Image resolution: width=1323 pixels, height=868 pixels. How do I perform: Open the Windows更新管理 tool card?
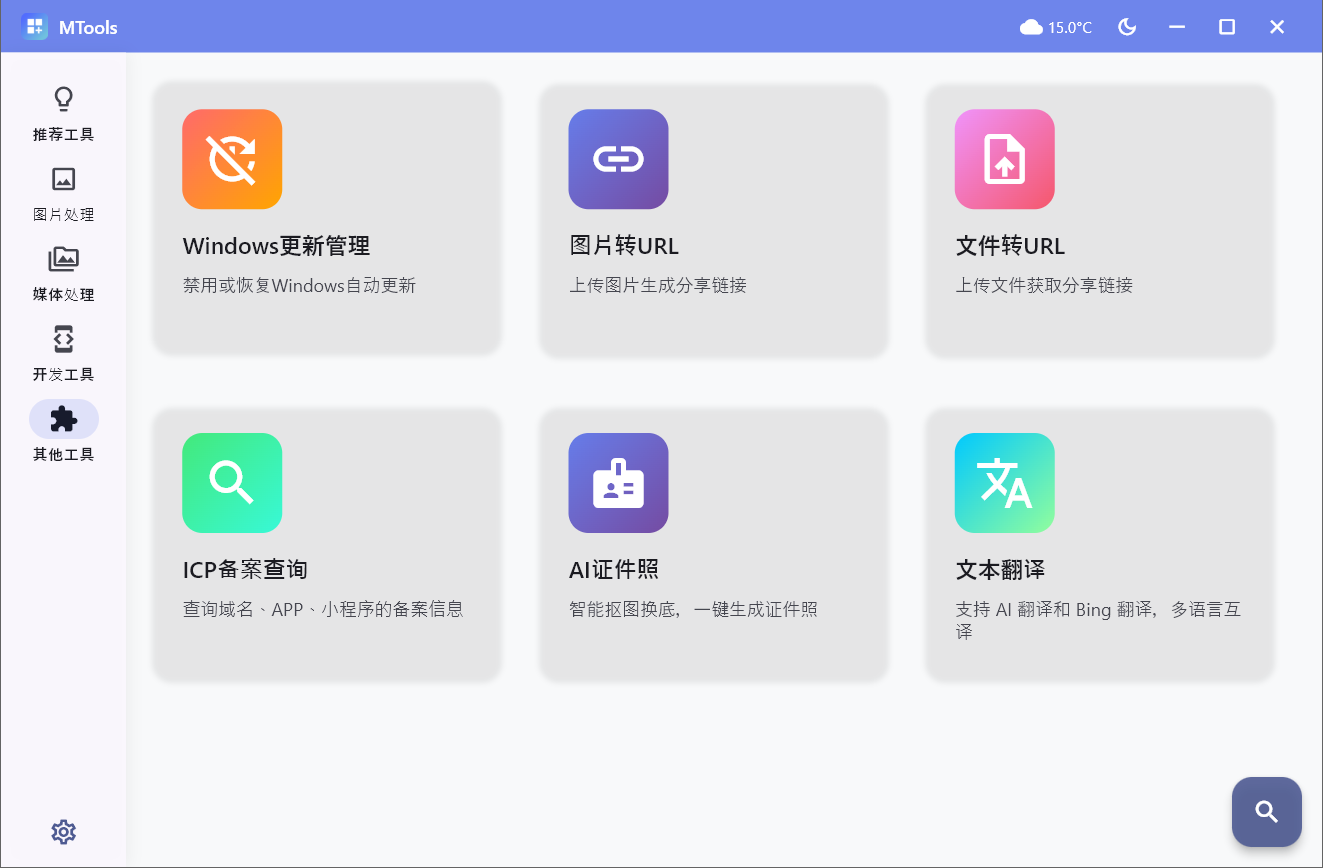coord(327,218)
